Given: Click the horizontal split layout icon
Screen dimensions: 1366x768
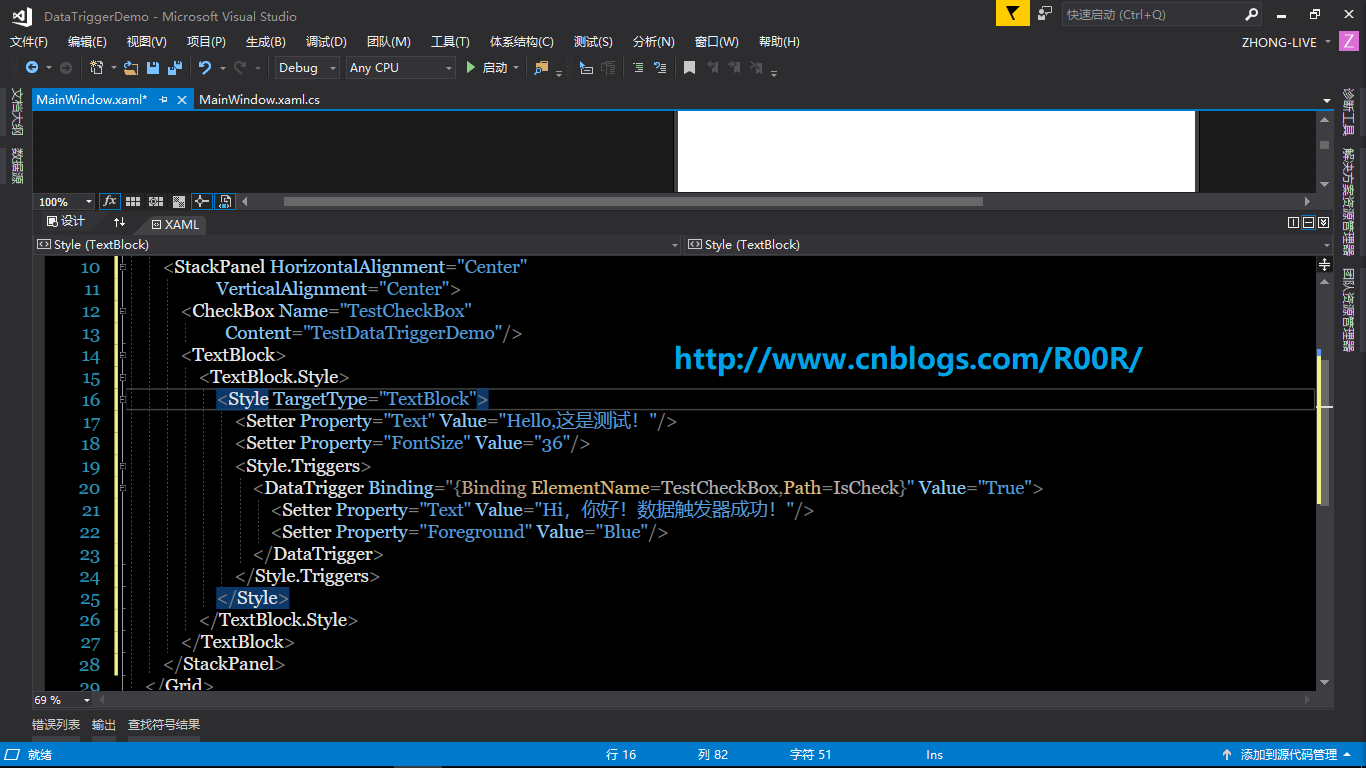Looking at the screenshot, I should 1309,223.
